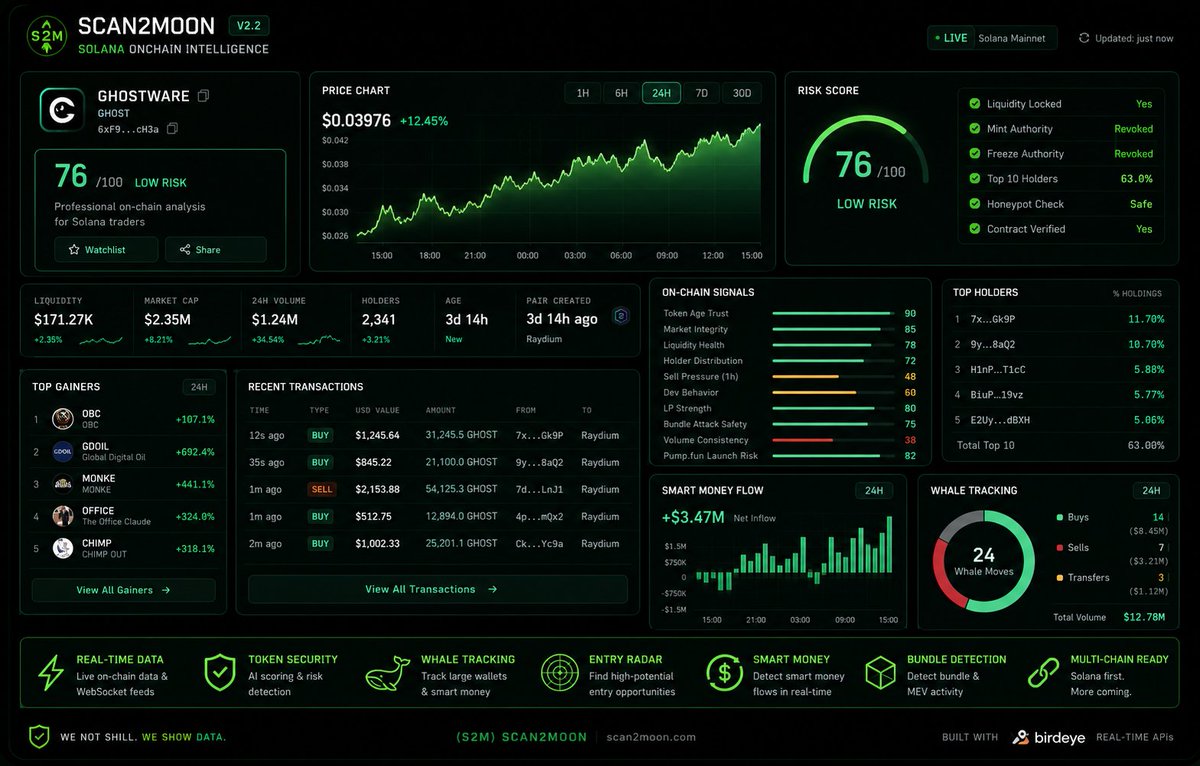Select top holder H1nP...T1cC row
Image resolution: width=1200 pixels, height=766 pixels.
point(1060,369)
